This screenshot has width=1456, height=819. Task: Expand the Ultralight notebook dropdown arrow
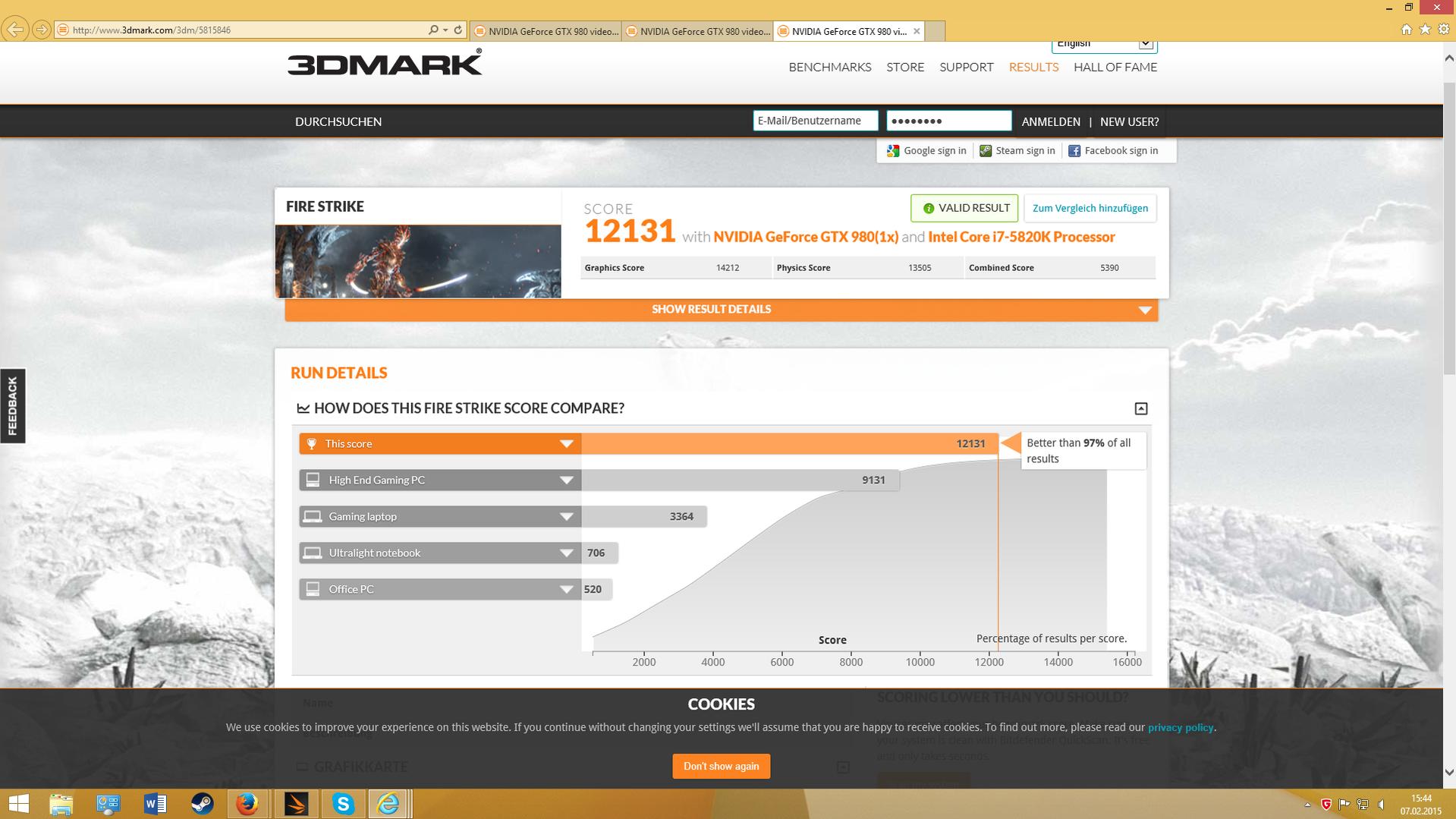point(566,553)
